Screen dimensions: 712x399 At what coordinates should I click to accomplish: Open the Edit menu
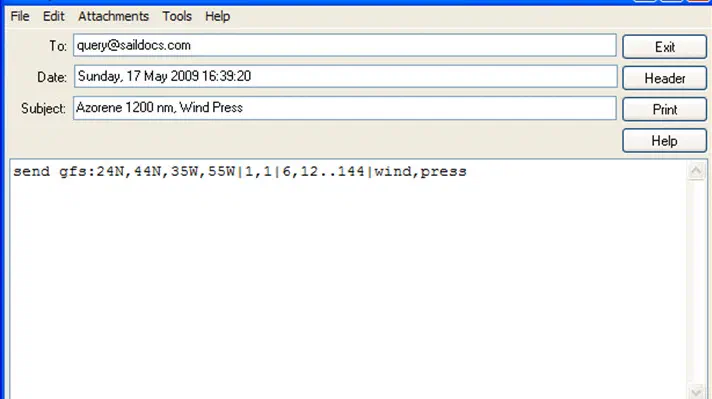coord(54,16)
